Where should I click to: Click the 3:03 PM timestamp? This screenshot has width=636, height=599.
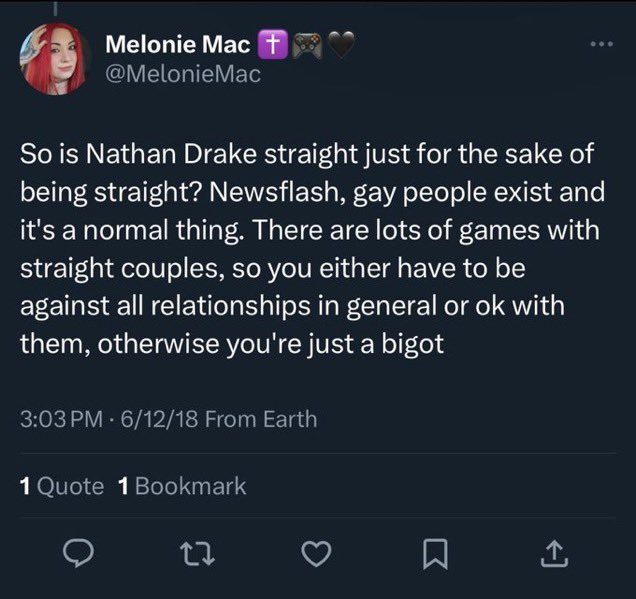click(61, 419)
